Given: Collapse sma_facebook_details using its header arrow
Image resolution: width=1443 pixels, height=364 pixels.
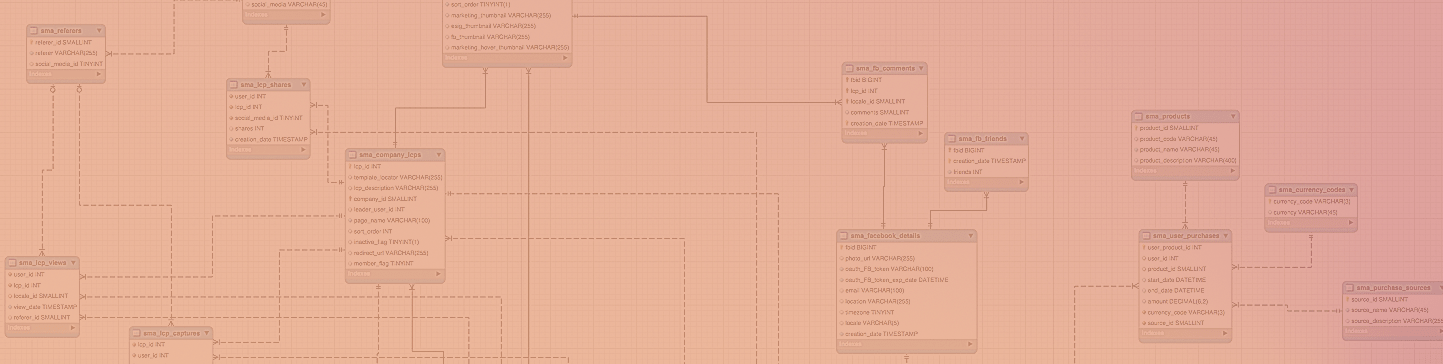Looking at the screenshot, I should pyautogui.click(x=970, y=236).
